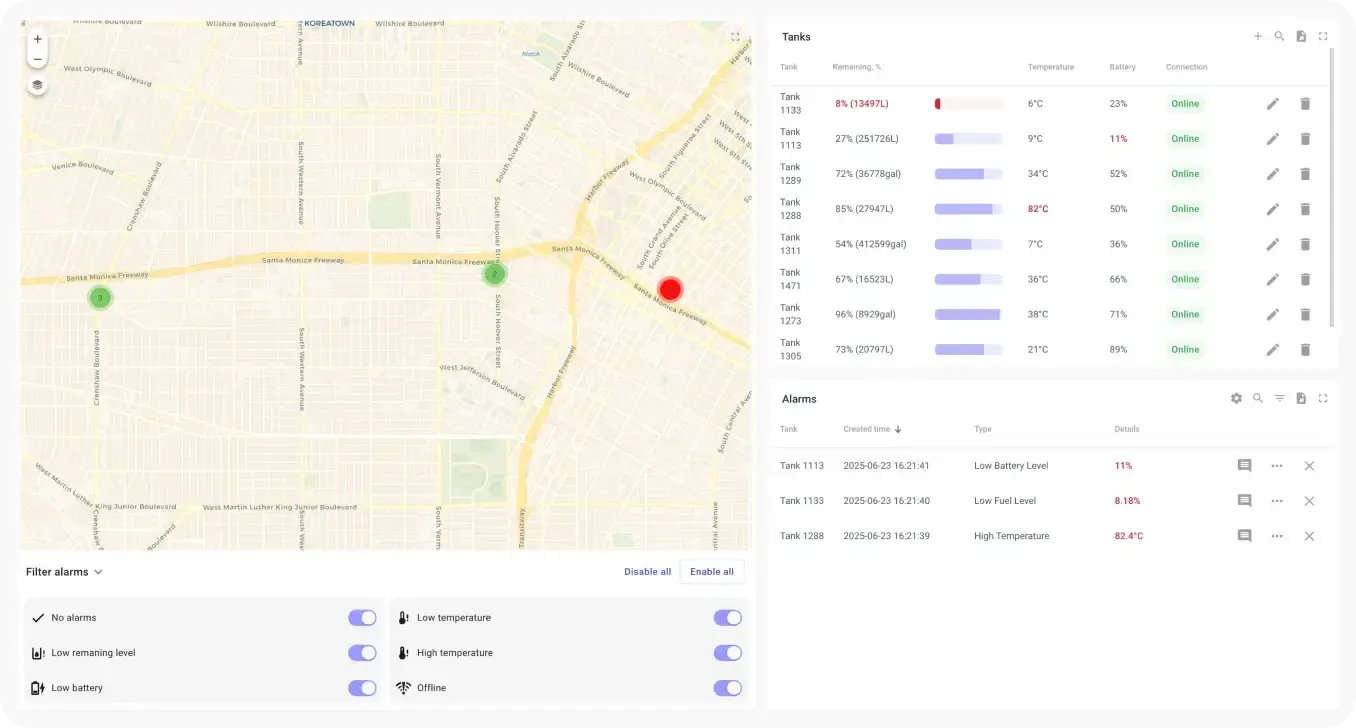Open Alarms panel settings gear
This screenshot has width=1356, height=728.
tap(1236, 398)
